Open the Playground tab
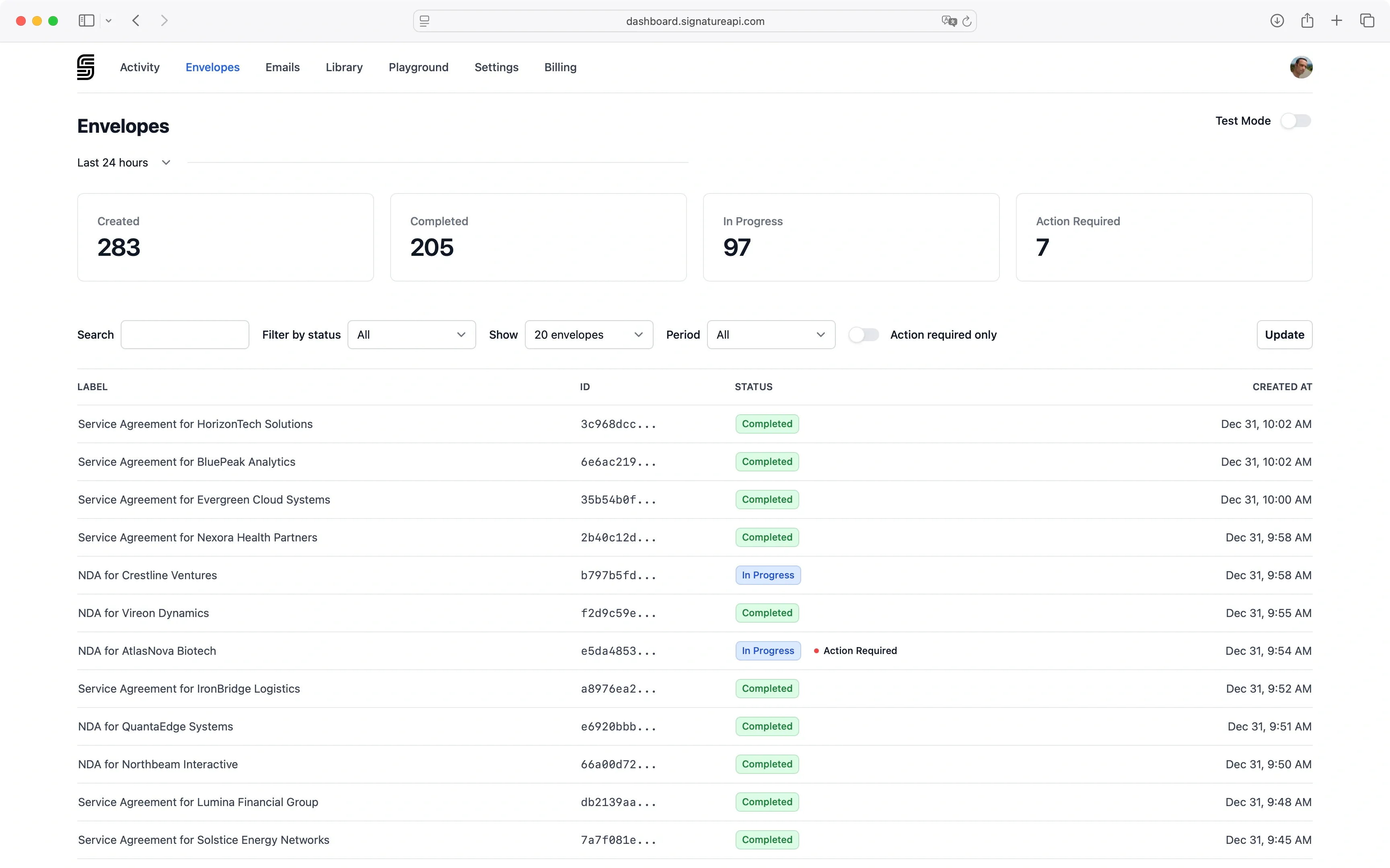This screenshot has width=1390, height=868. (x=418, y=67)
